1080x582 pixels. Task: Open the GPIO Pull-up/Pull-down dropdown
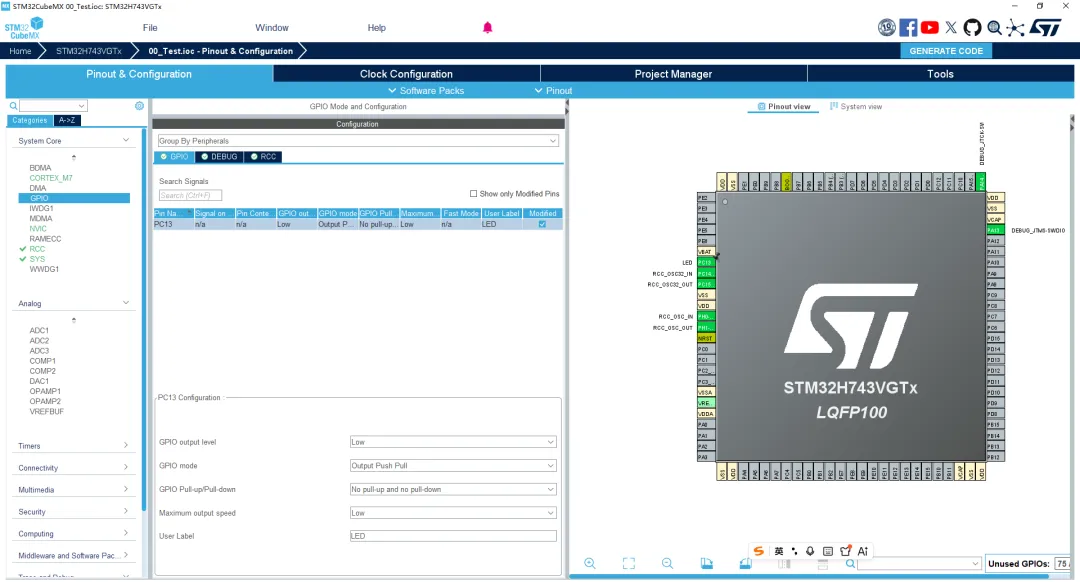coord(453,489)
